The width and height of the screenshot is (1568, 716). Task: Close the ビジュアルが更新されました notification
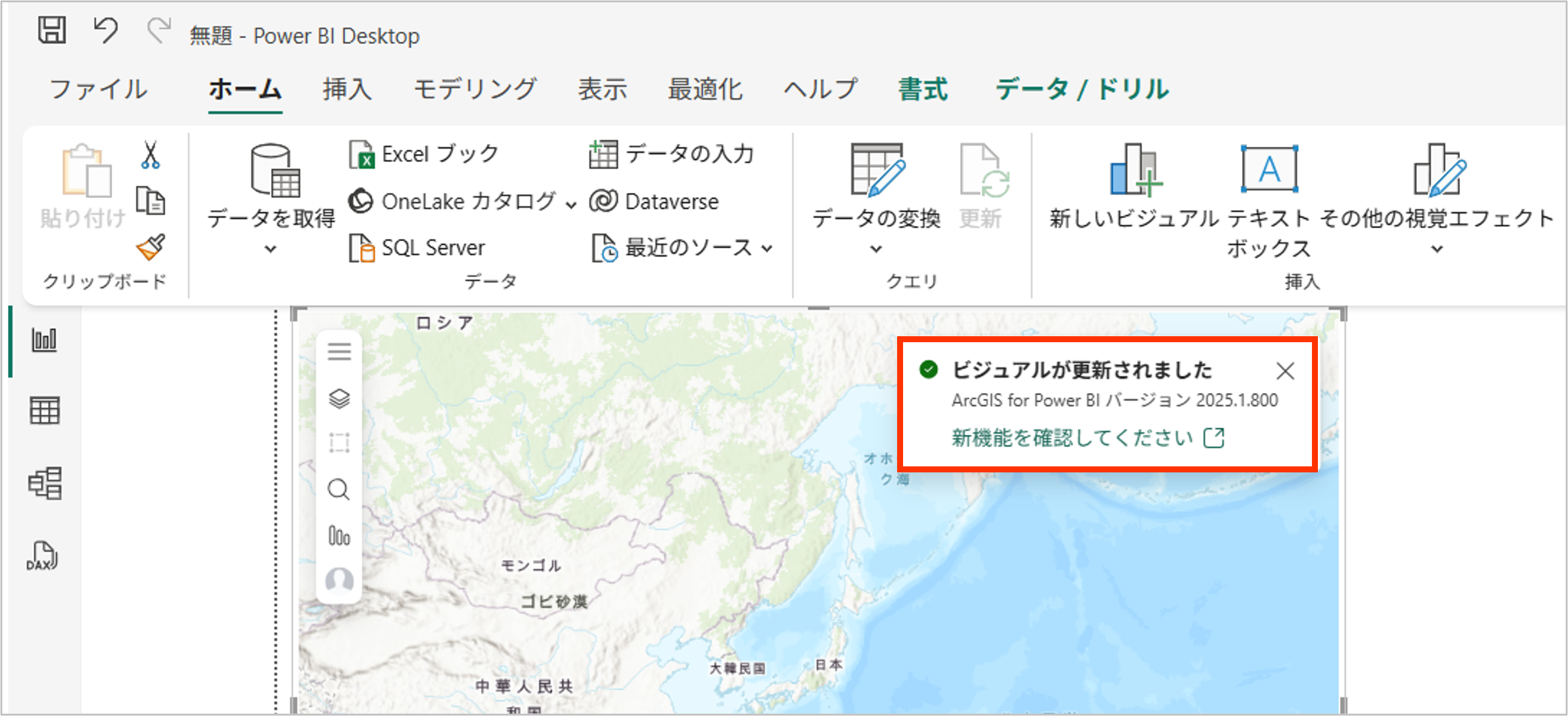pos(1285,371)
